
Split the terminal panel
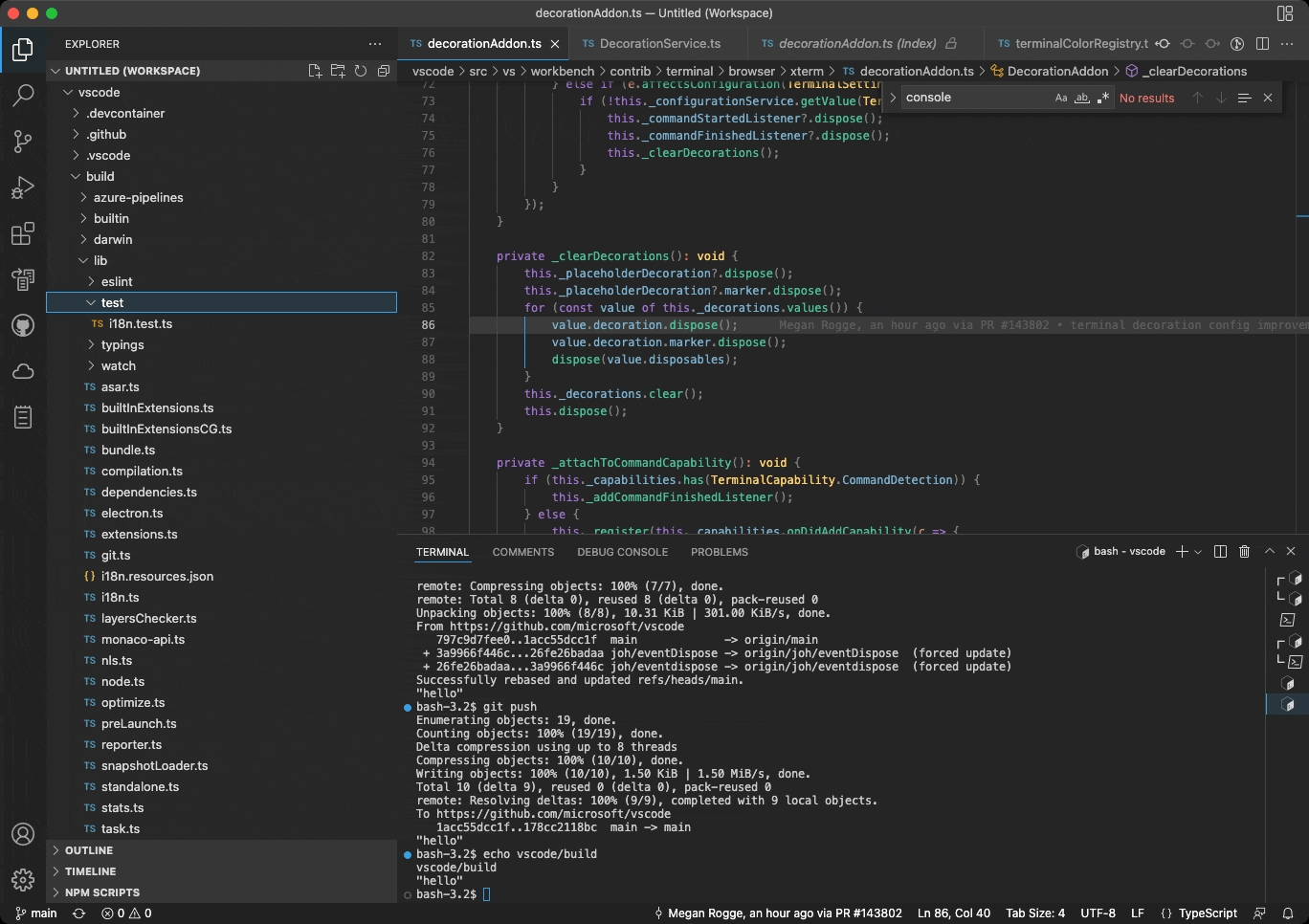[x=1220, y=552]
